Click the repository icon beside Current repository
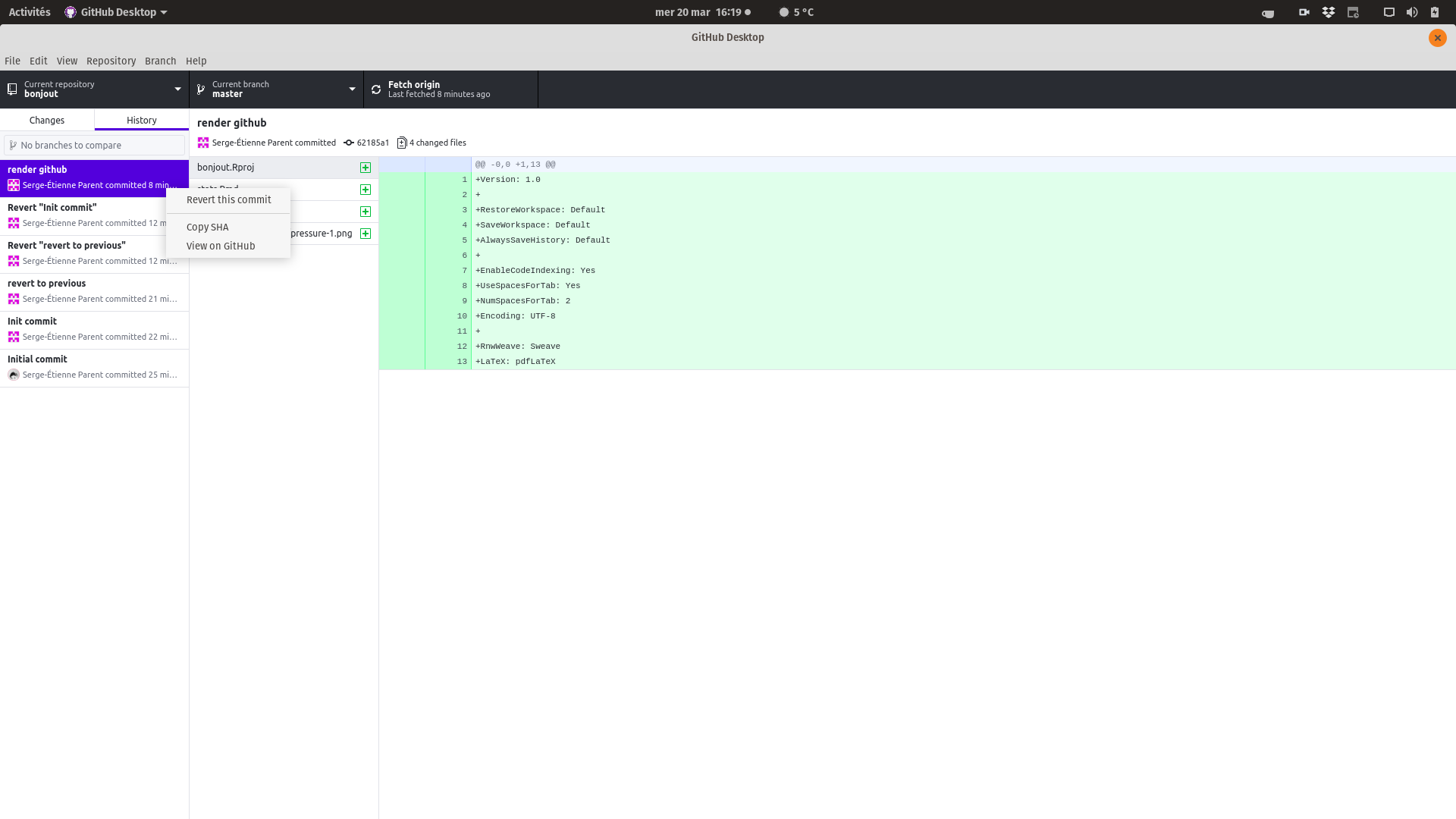 pos(12,89)
